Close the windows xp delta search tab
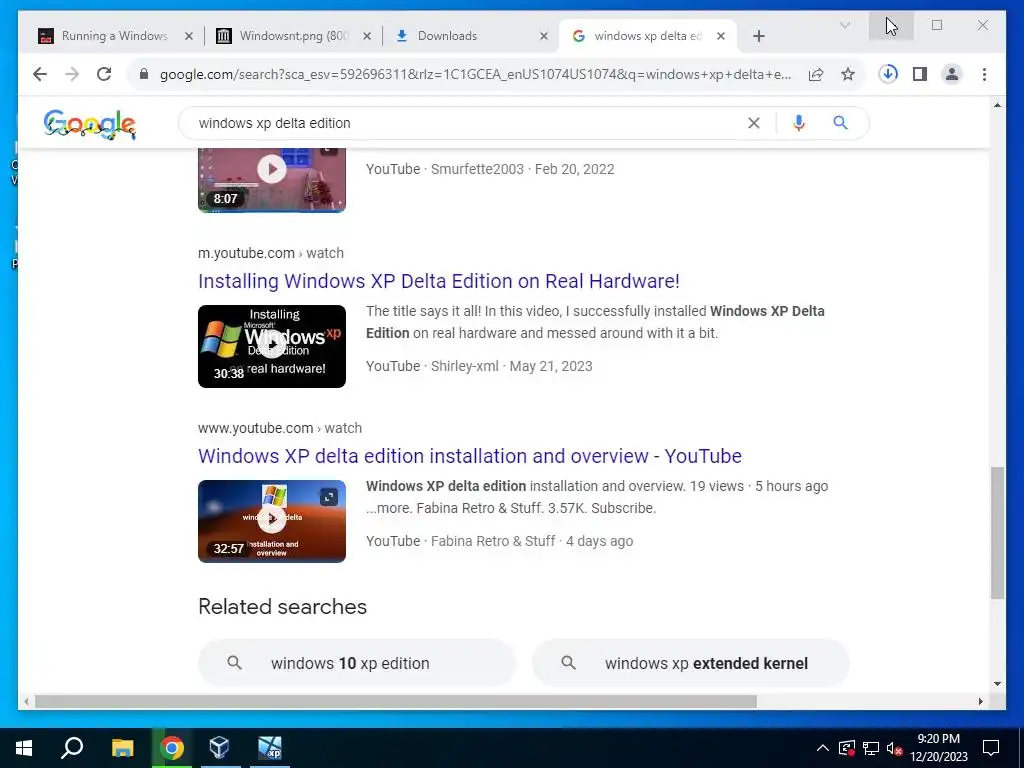Viewport: 1024px width, 768px height. pyautogui.click(x=720, y=36)
